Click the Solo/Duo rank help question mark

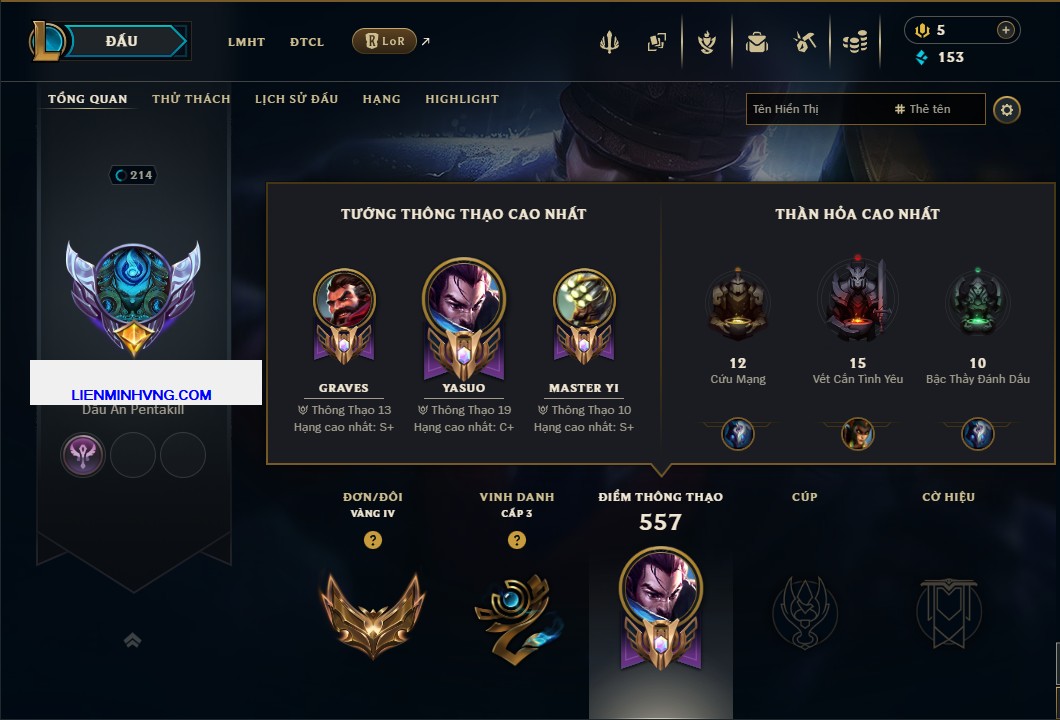pos(372,539)
